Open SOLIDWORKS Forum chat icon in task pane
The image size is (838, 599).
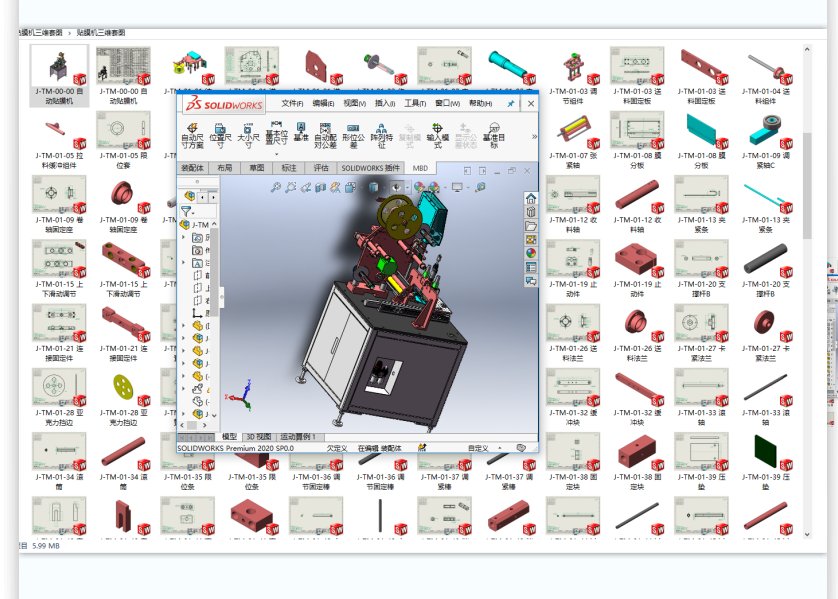[x=531, y=281]
